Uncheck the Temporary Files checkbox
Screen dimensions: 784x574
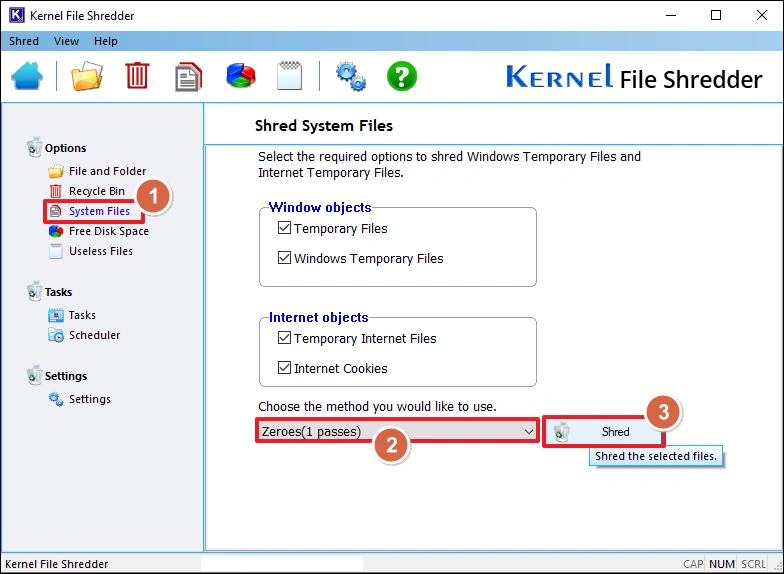[284, 229]
